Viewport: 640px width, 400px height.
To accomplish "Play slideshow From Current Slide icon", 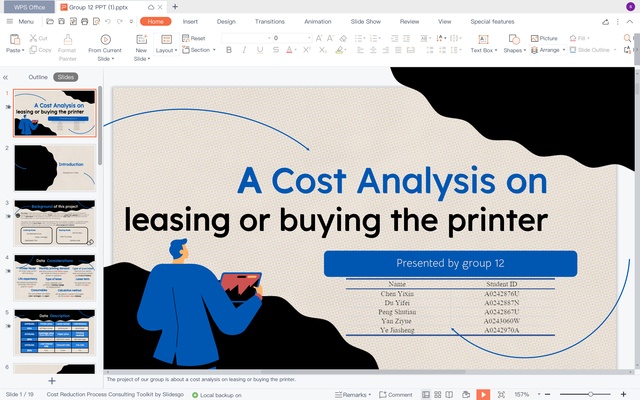I will click(105, 39).
